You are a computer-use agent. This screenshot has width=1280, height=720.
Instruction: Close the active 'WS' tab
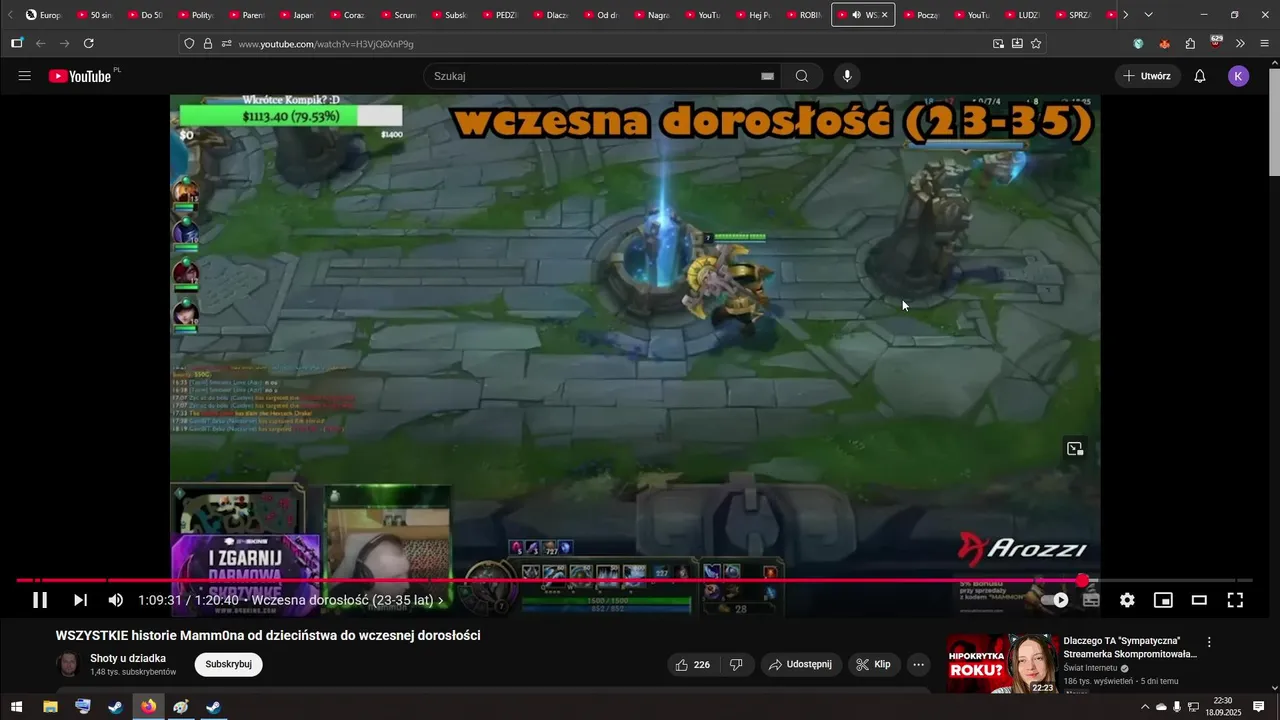pyautogui.click(x=884, y=15)
